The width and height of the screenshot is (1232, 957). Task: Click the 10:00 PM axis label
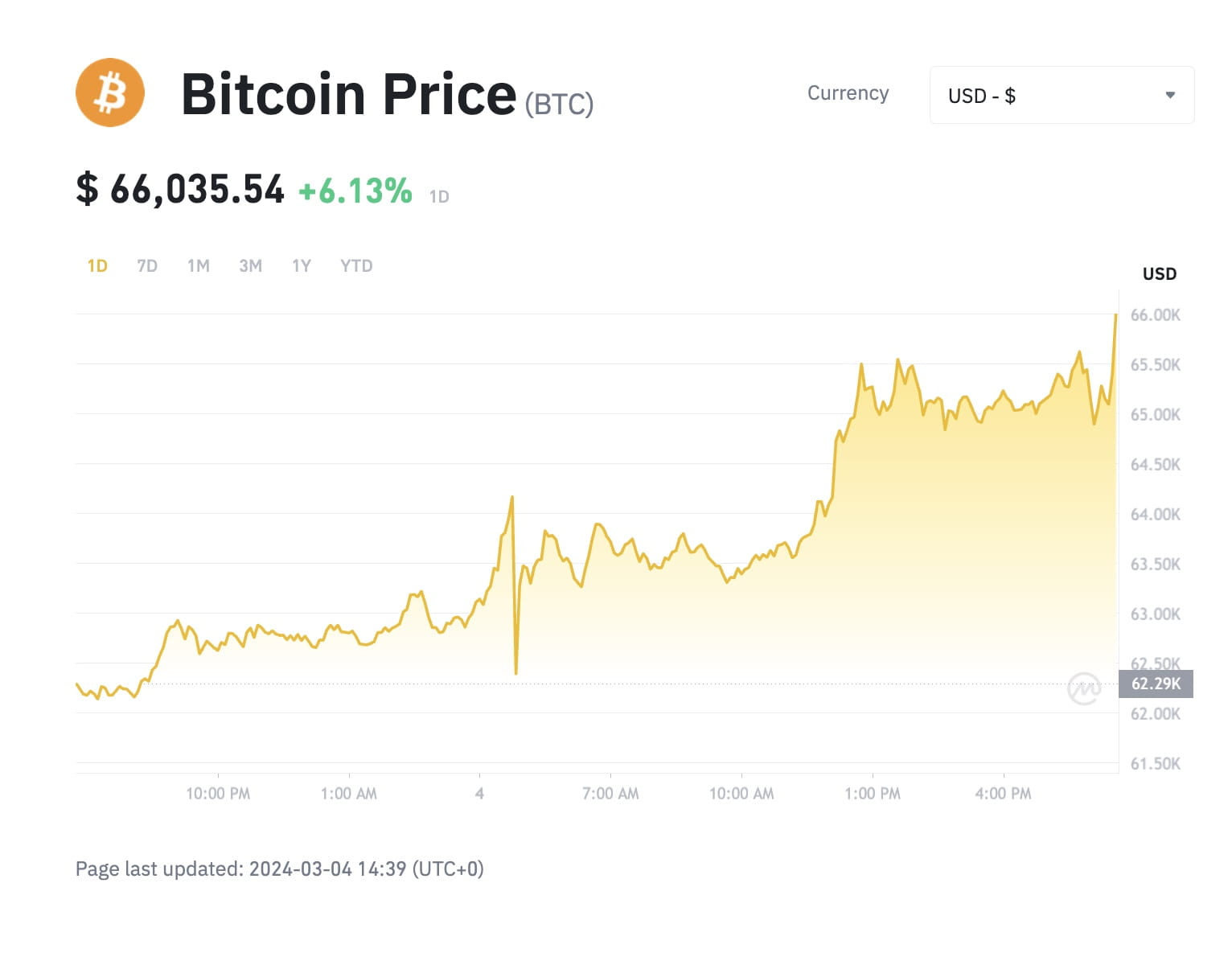(218, 794)
